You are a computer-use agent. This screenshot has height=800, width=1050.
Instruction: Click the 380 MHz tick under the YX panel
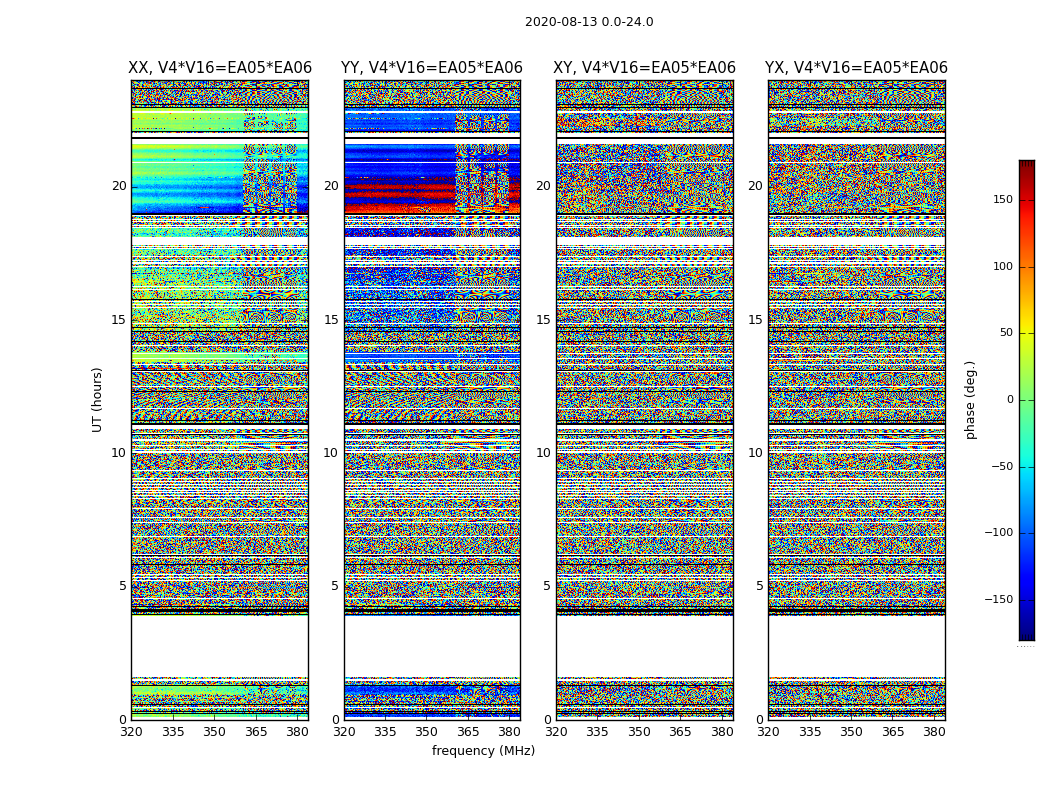coord(934,732)
